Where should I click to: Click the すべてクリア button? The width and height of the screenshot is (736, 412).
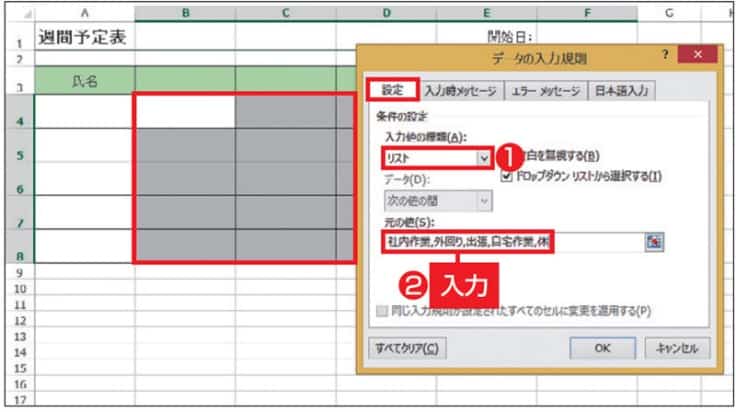pos(406,348)
